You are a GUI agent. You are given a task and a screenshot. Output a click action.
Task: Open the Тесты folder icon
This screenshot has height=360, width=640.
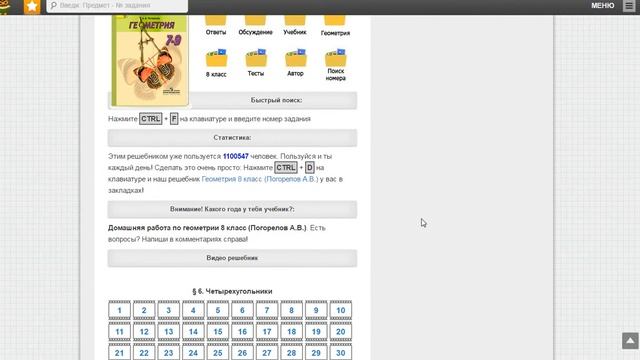[256, 58]
